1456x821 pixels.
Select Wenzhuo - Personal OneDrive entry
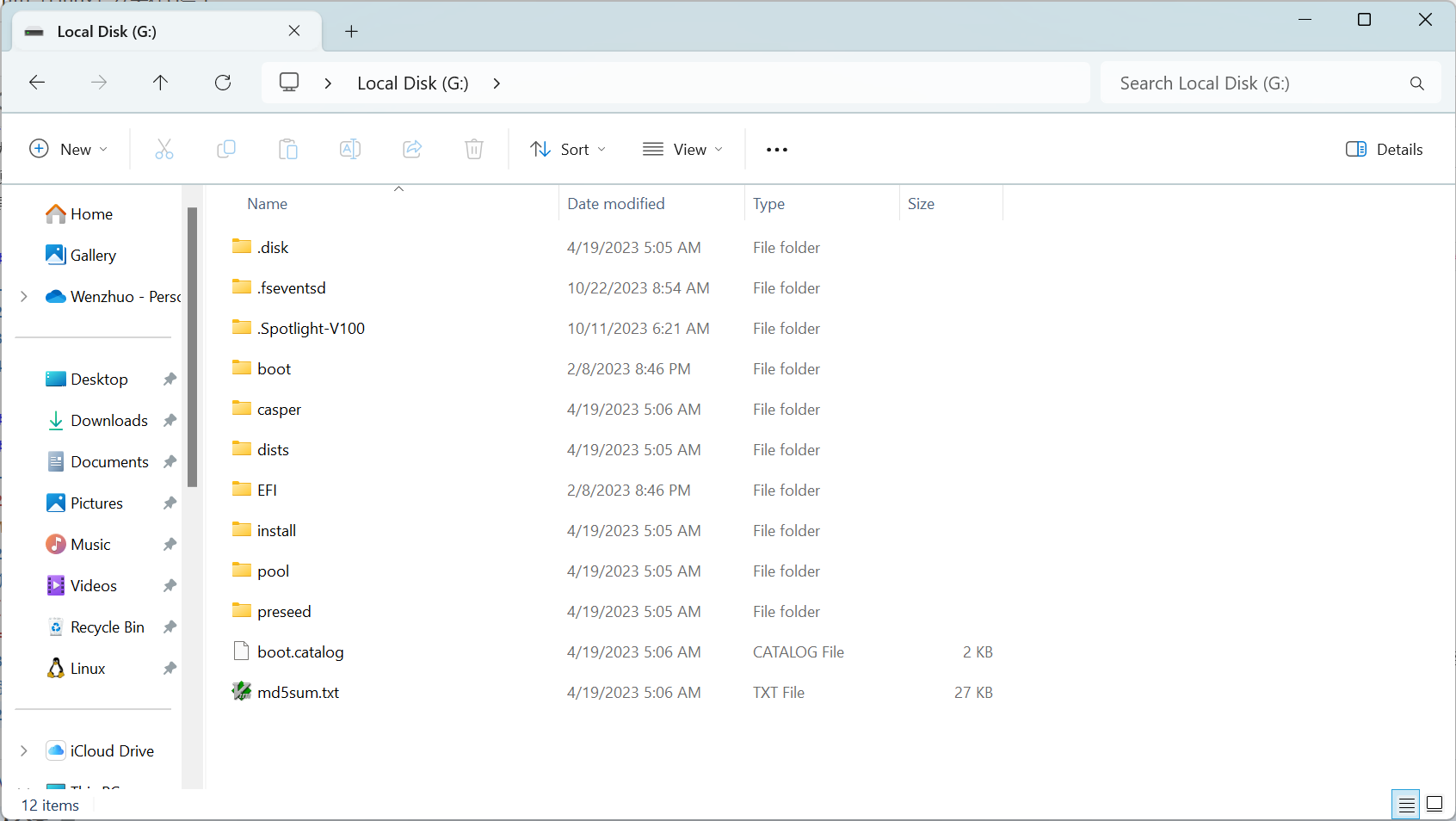click(114, 296)
